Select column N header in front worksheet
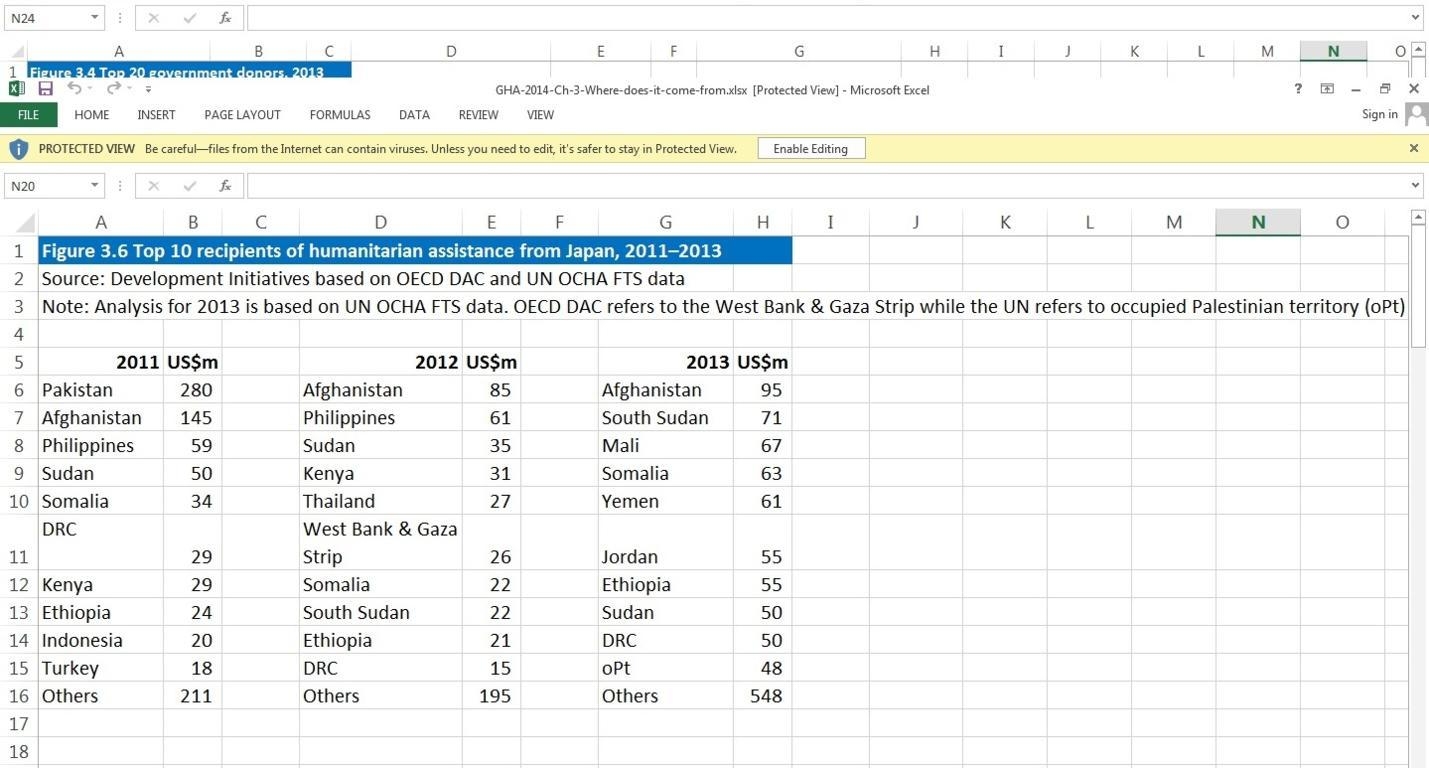Screen dimensions: 1429x768 pos(1258,222)
